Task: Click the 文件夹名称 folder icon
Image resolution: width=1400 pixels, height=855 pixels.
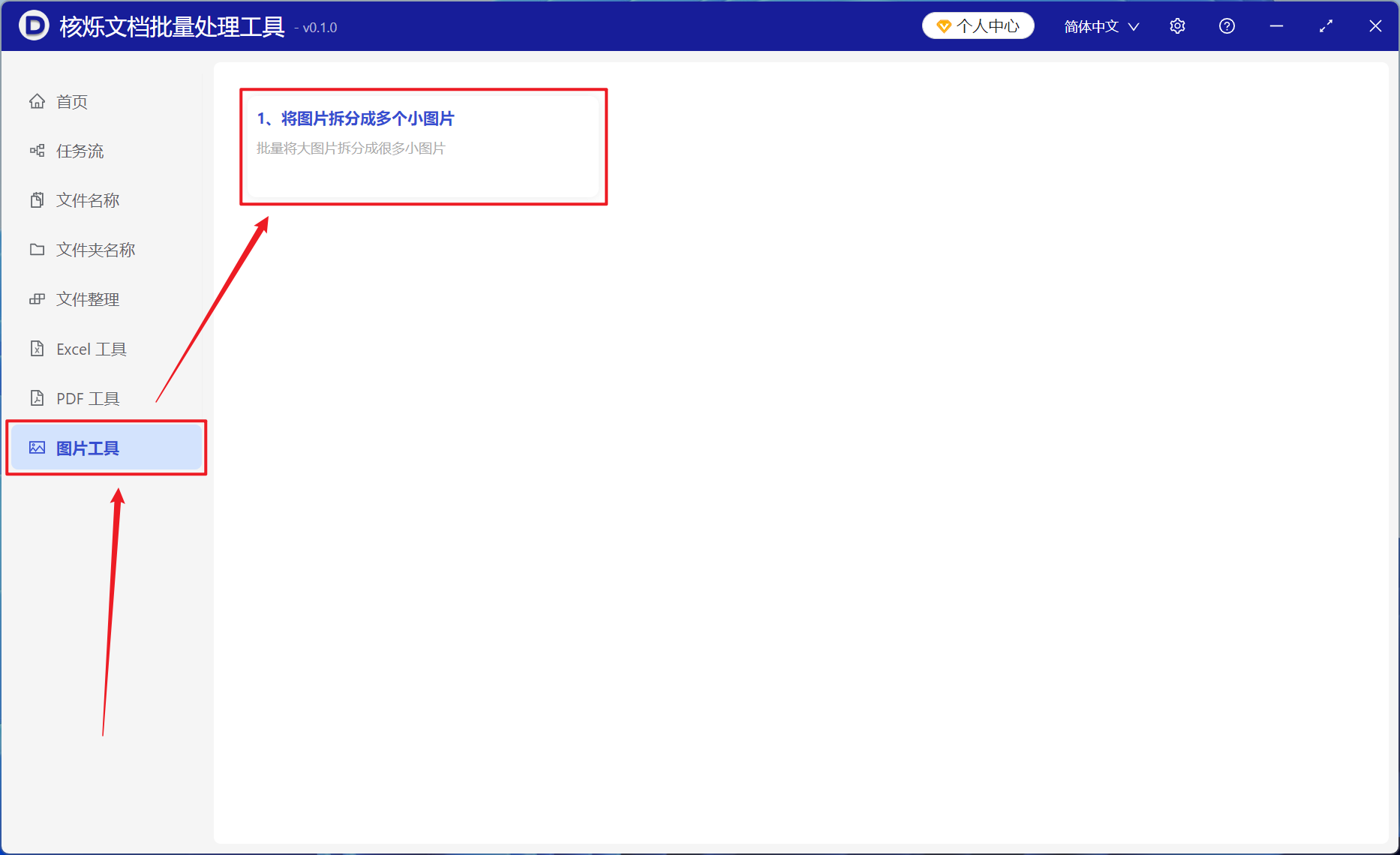Action: click(x=37, y=250)
